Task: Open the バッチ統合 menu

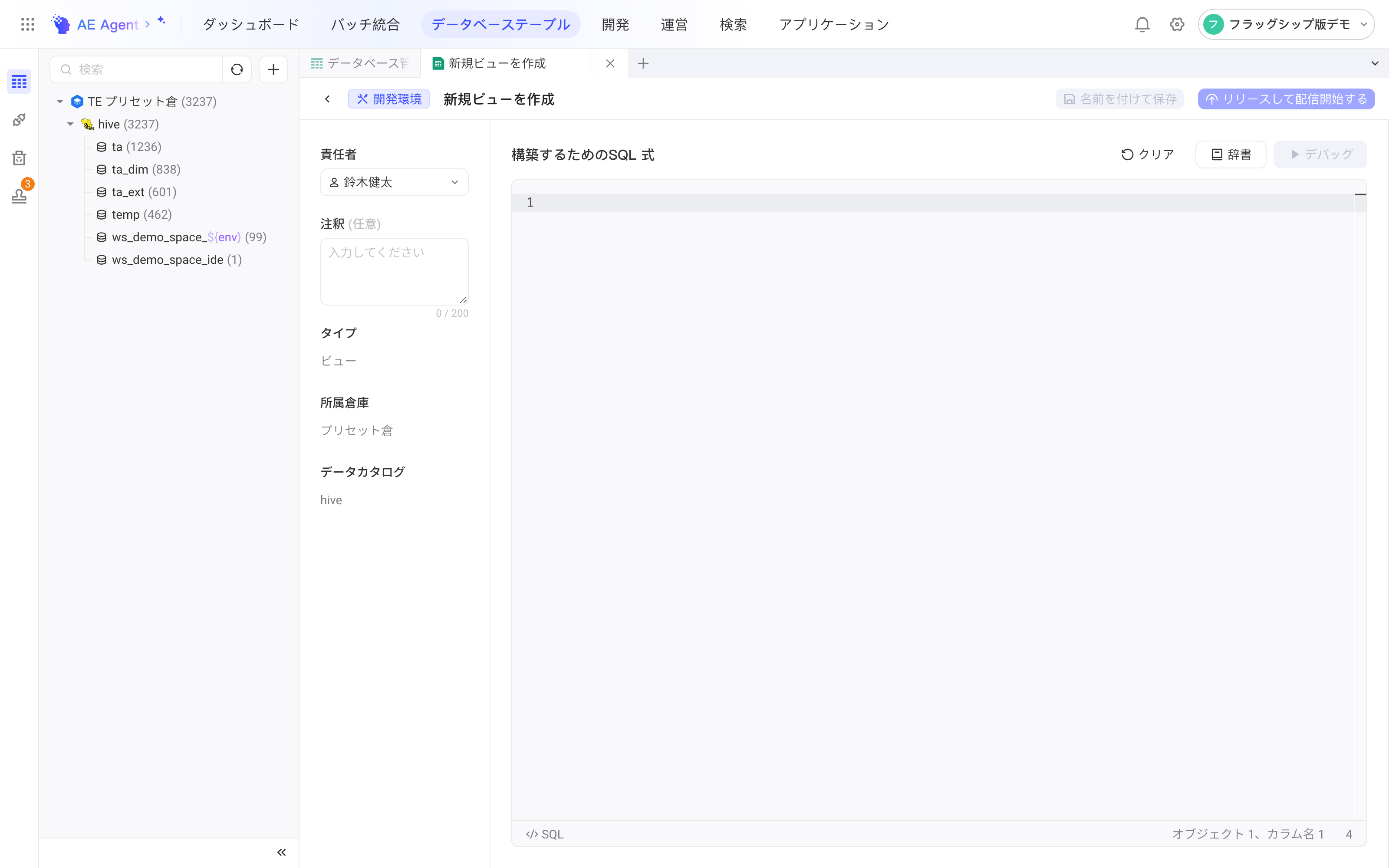Action: [x=365, y=24]
